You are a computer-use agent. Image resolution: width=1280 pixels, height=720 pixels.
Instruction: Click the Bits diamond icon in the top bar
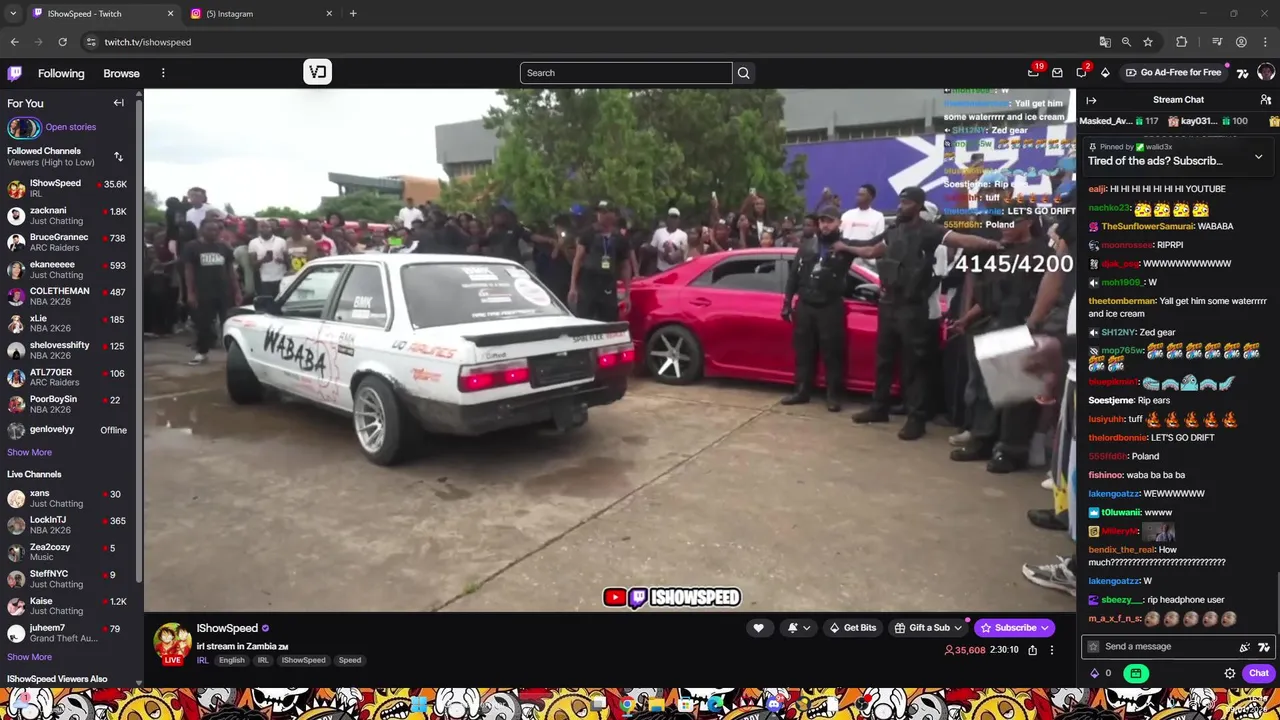1105,73
